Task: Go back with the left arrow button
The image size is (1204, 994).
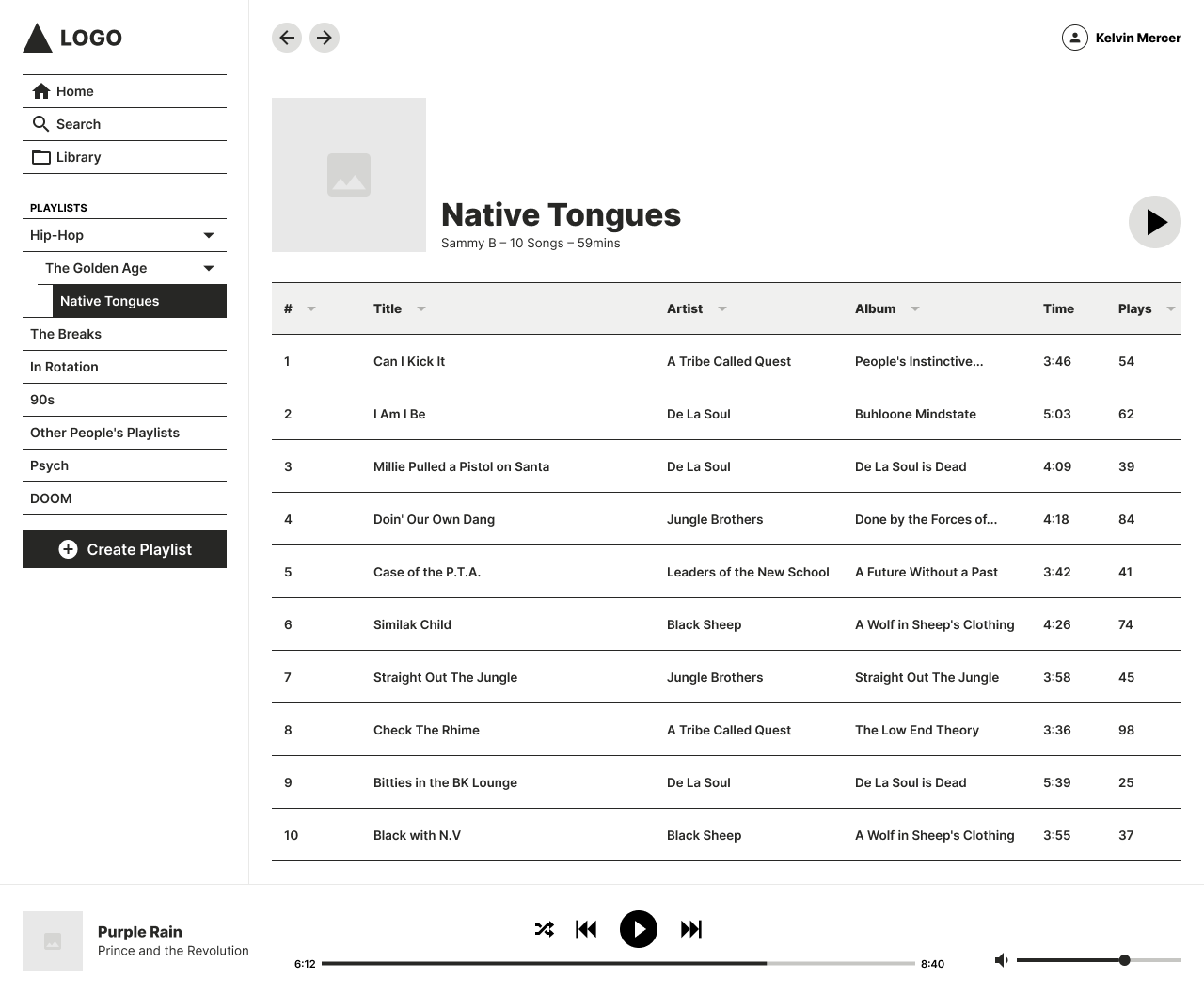Action: tap(287, 38)
